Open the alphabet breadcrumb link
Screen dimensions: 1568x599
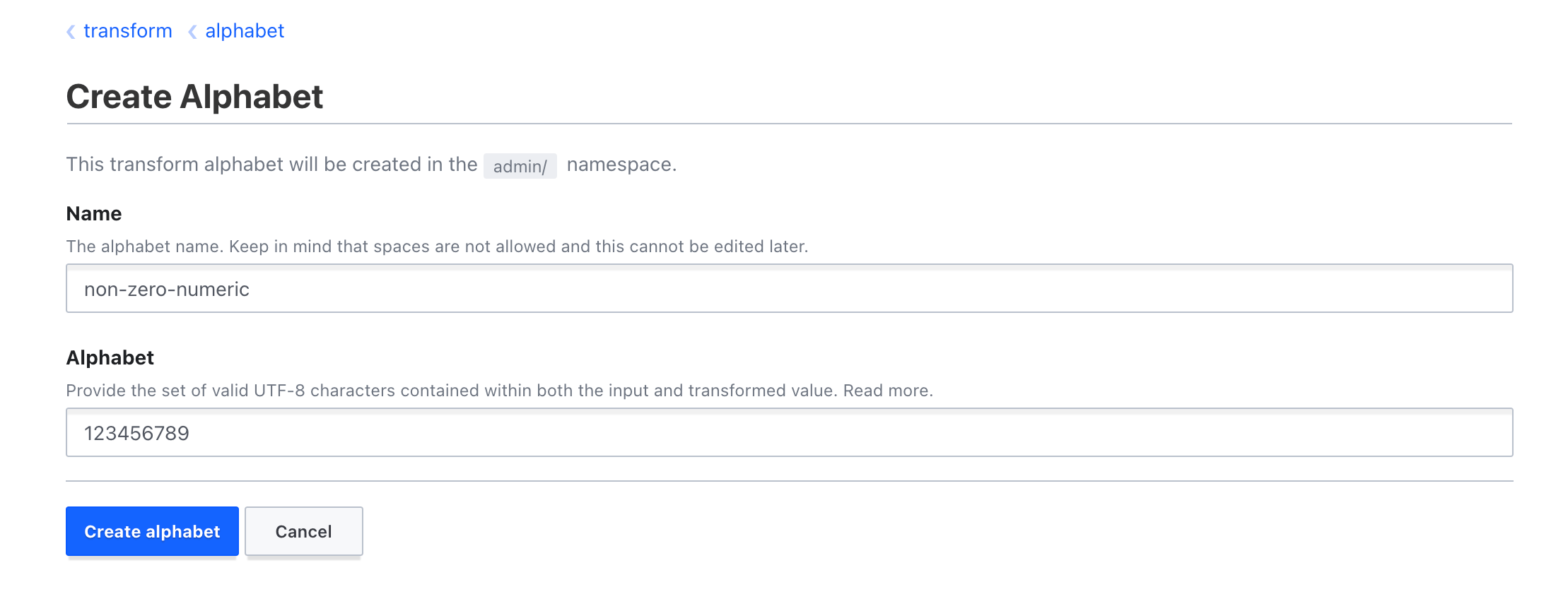tap(245, 31)
